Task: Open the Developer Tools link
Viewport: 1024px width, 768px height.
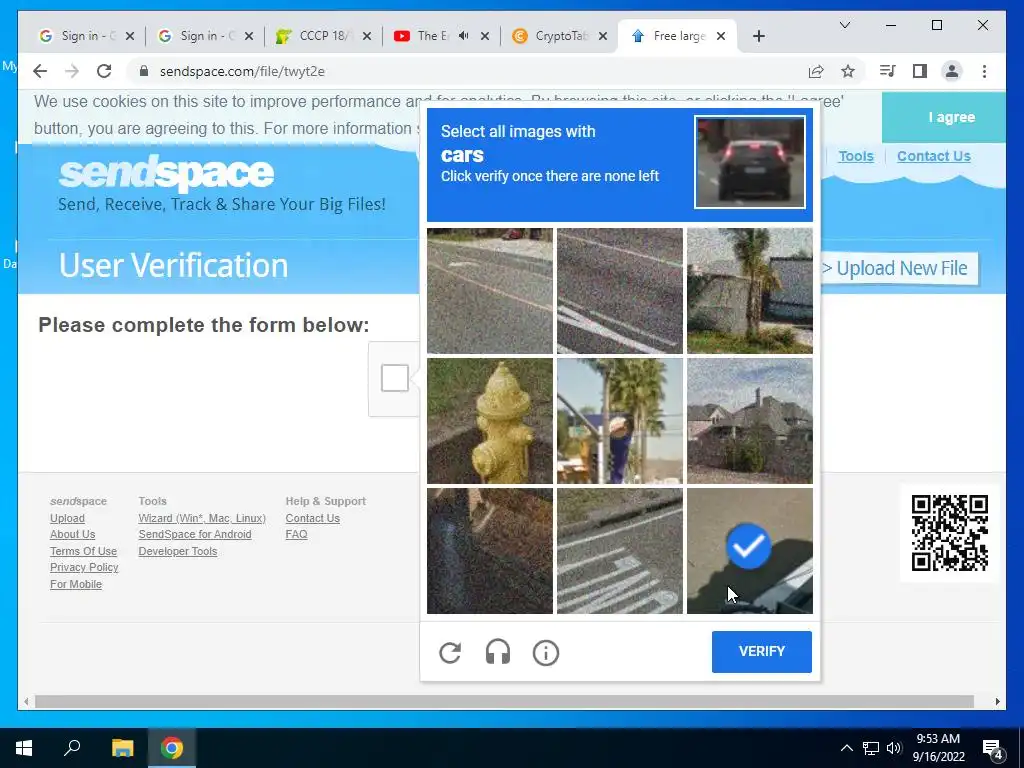Action: pos(178,551)
